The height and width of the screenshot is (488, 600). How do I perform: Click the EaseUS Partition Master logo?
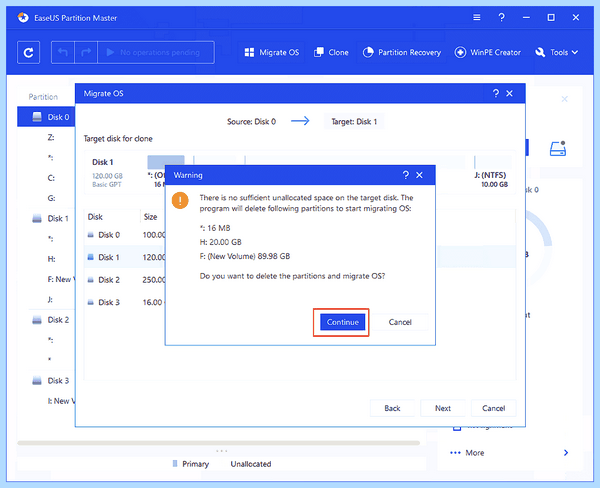tap(23, 18)
